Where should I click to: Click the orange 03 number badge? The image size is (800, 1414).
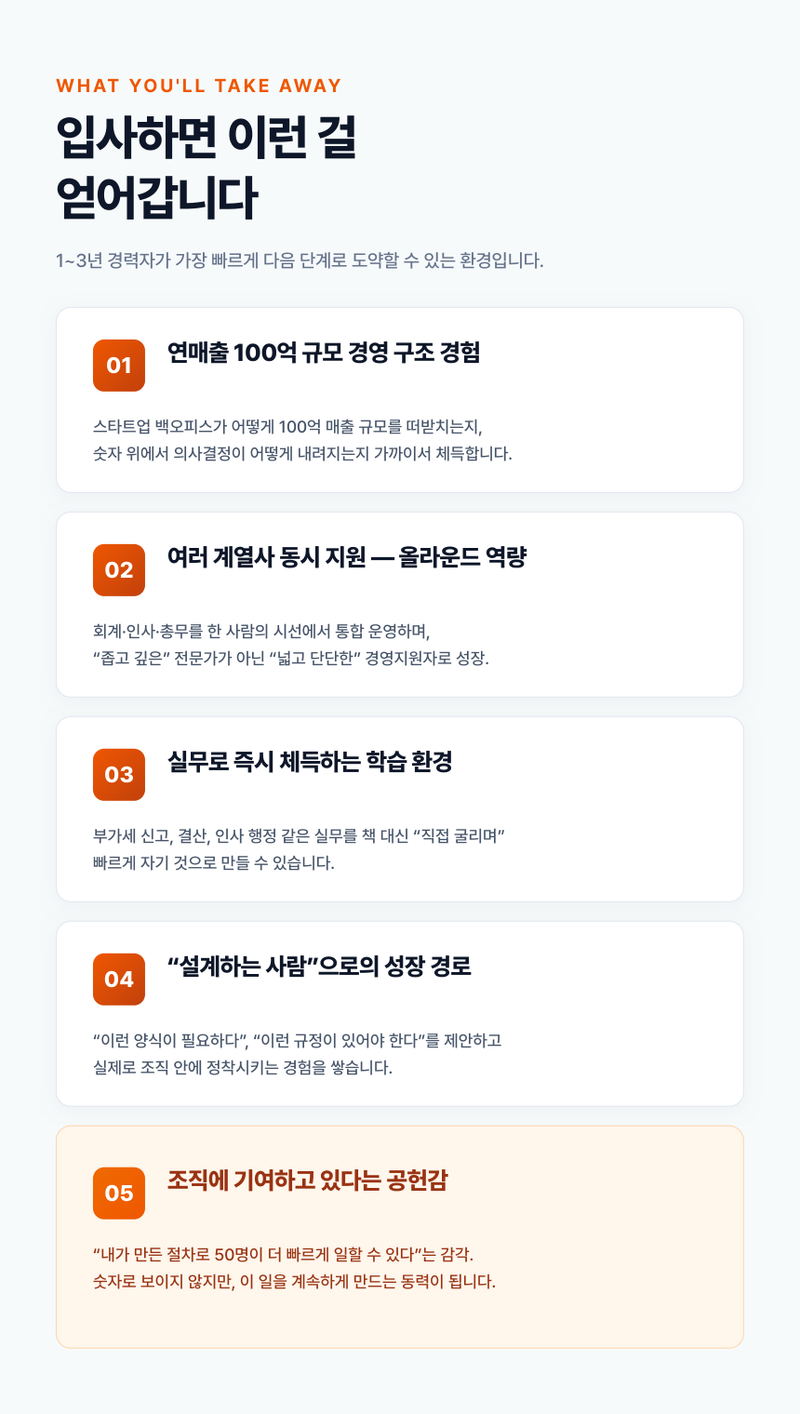coord(119,775)
